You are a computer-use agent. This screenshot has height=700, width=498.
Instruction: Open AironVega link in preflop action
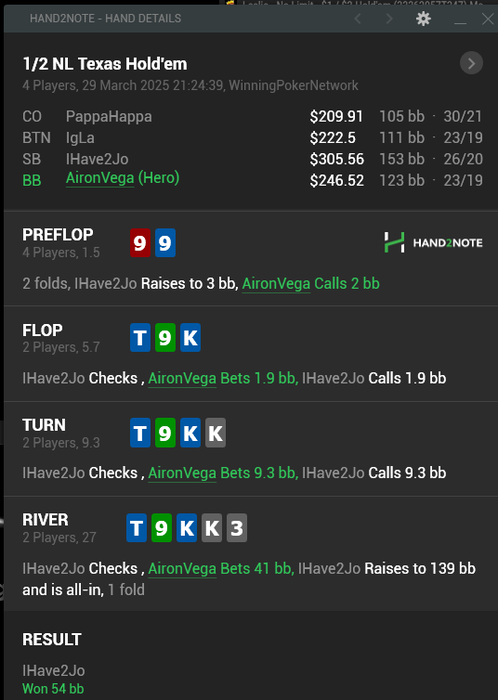pos(276,283)
